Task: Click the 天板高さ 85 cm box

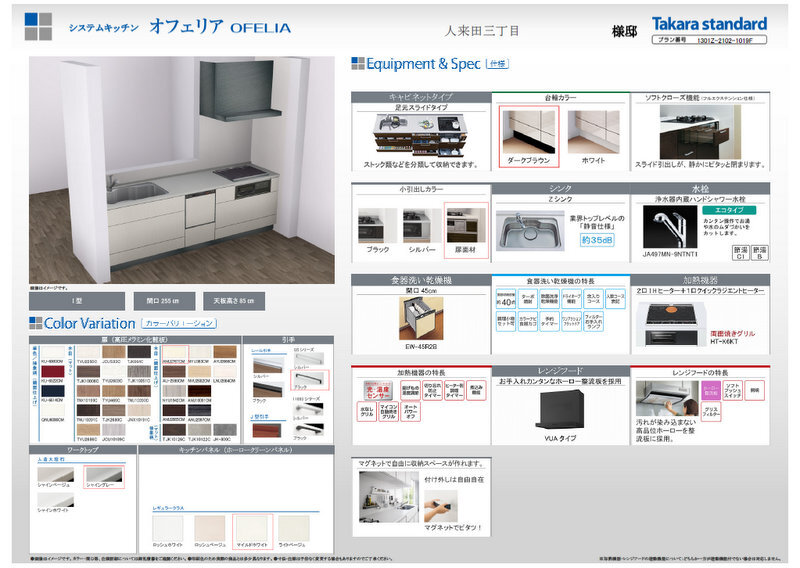Action: [x=234, y=301]
